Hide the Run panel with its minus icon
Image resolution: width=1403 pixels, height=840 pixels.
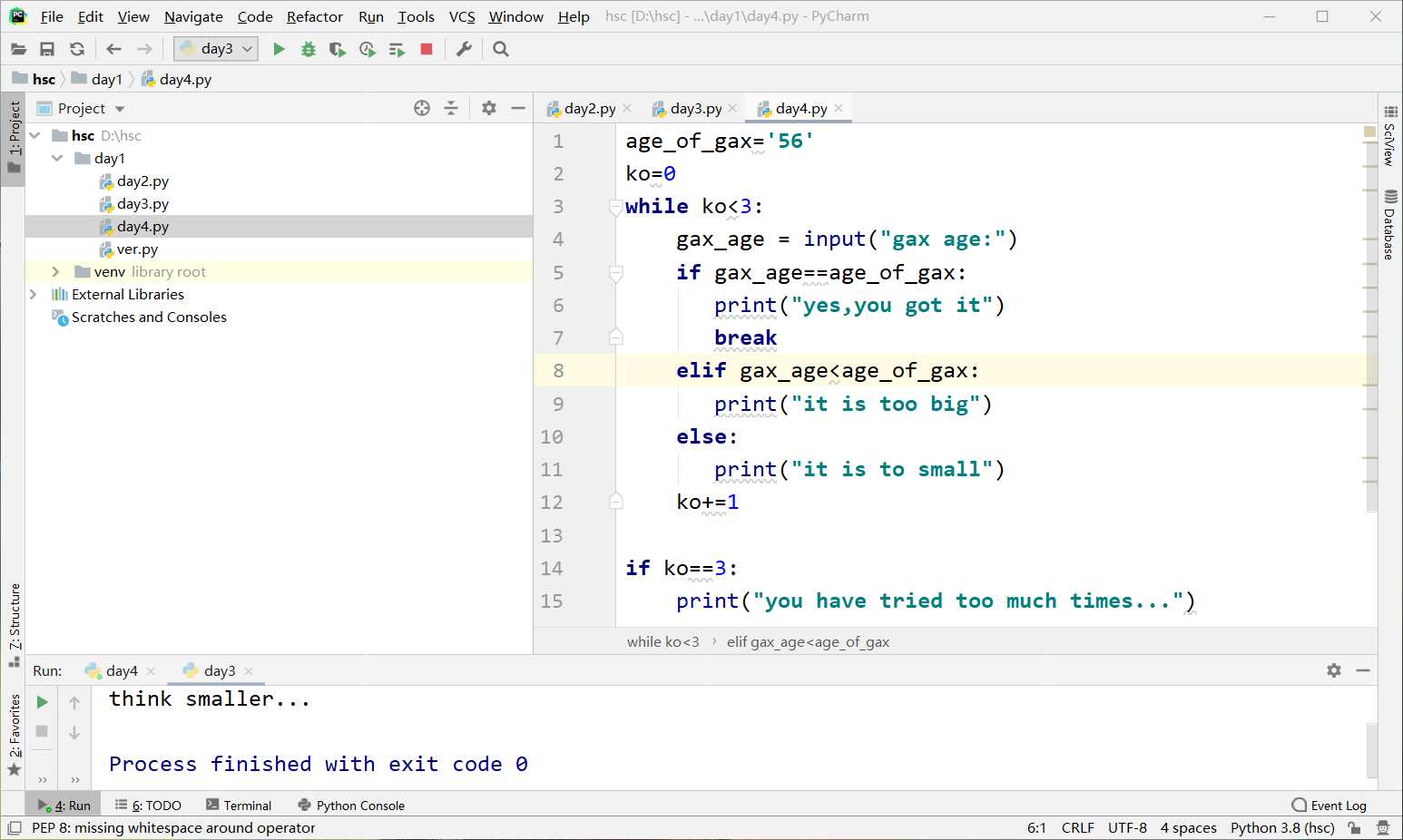pyautogui.click(x=1363, y=670)
